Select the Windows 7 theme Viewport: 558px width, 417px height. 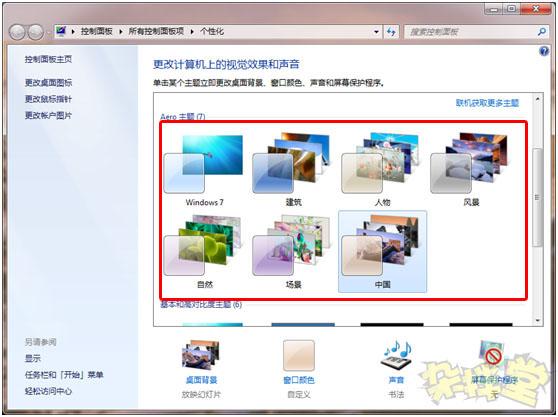(x=204, y=169)
